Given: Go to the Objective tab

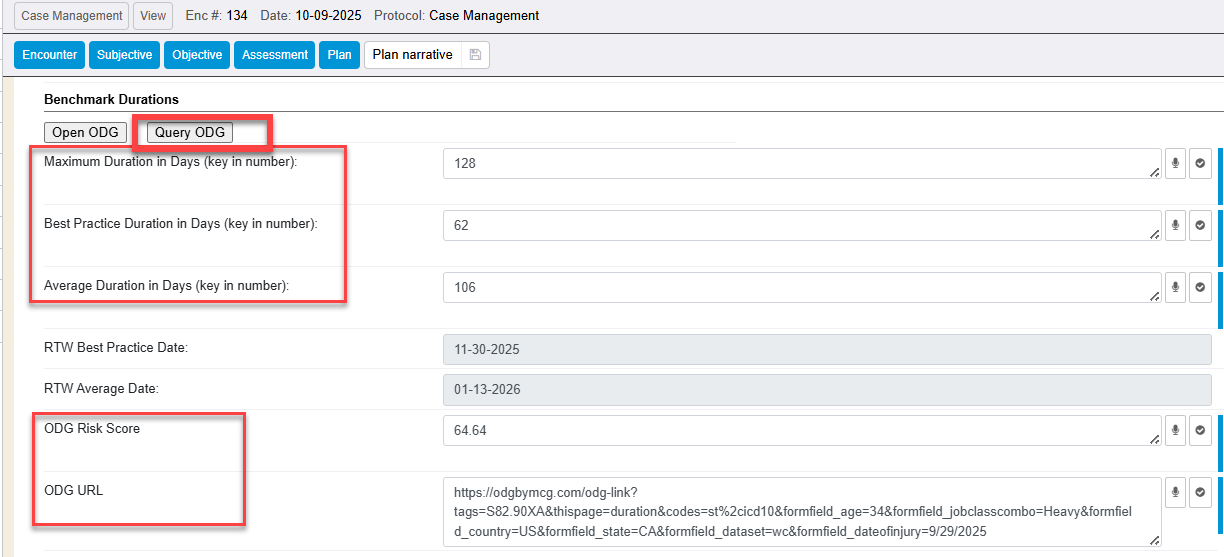Looking at the screenshot, I should point(197,55).
